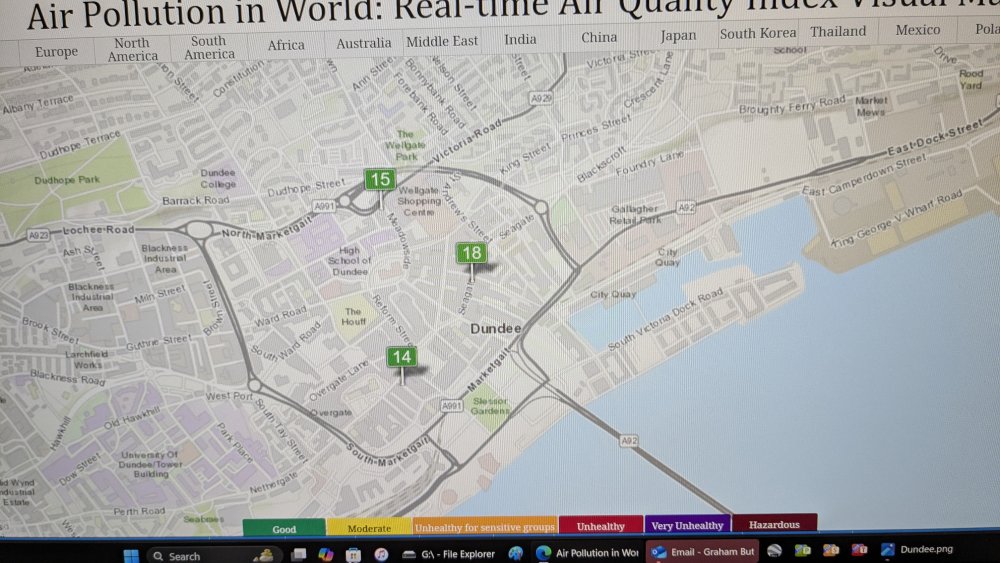Select the Africa region tab
The image size is (1000, 563).
coord(286,45)
